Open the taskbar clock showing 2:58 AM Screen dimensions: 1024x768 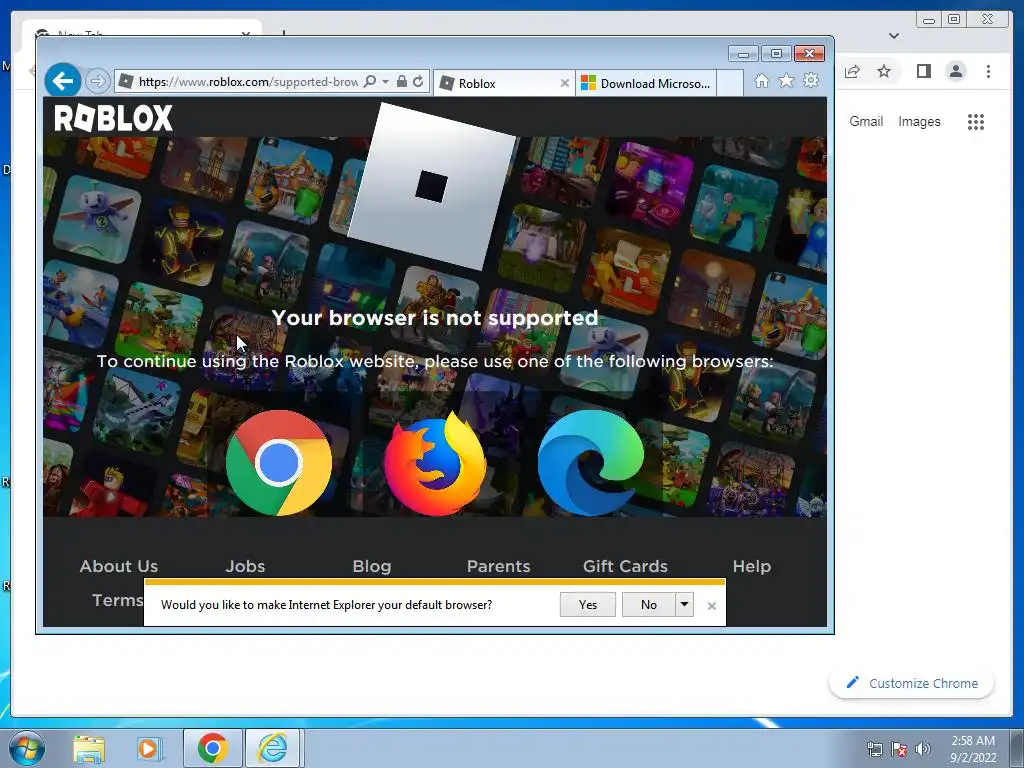click(973, 749)
